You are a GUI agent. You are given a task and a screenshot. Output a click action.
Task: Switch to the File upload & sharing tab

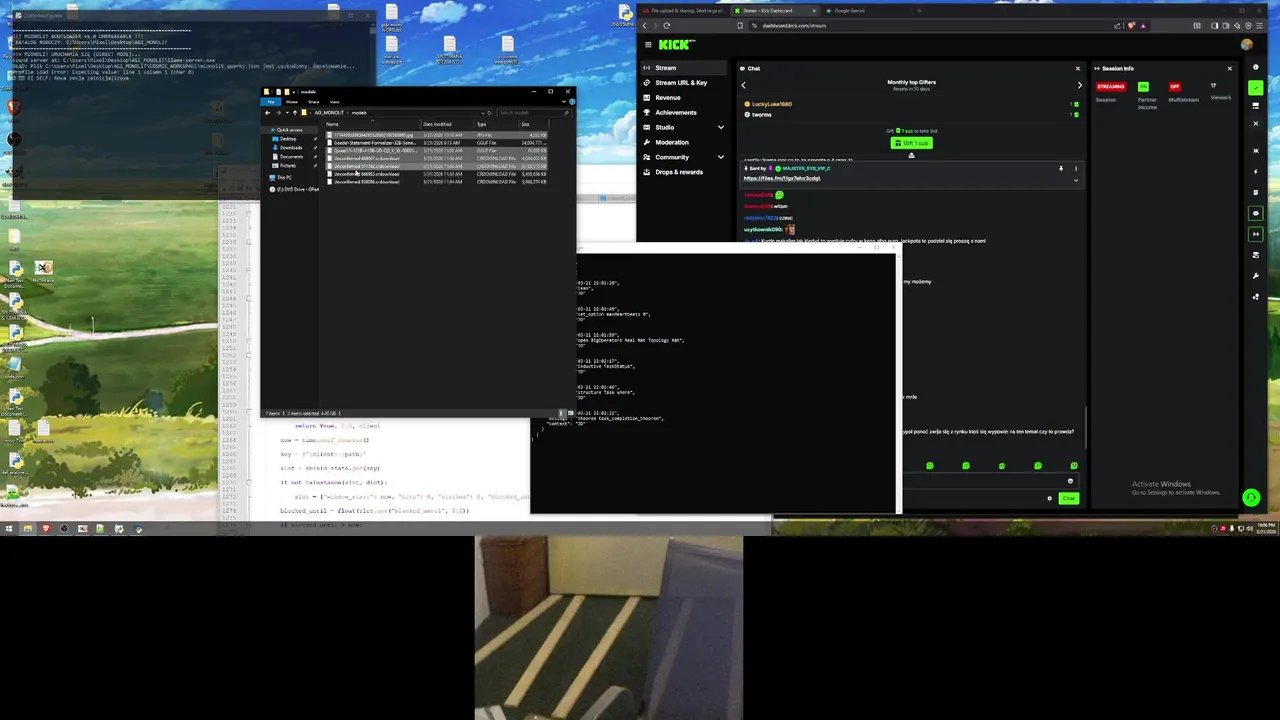tap(683, 10)
